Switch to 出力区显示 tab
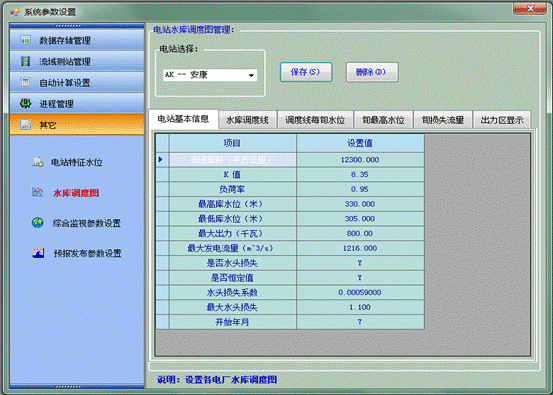This screenshot has width=553, height=395. pos(502,120)
